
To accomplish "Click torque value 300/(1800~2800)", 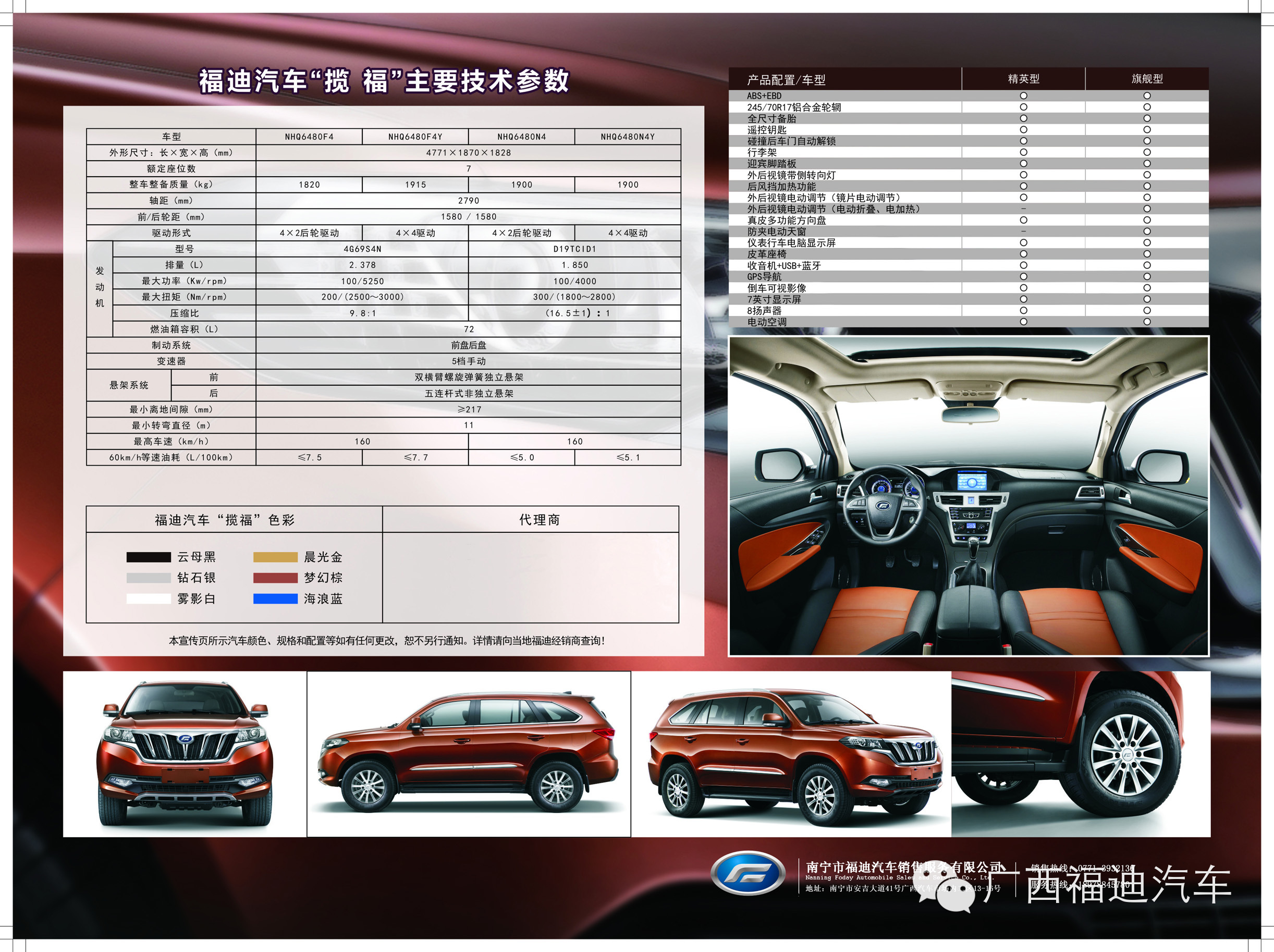I will tap(574, 297).
